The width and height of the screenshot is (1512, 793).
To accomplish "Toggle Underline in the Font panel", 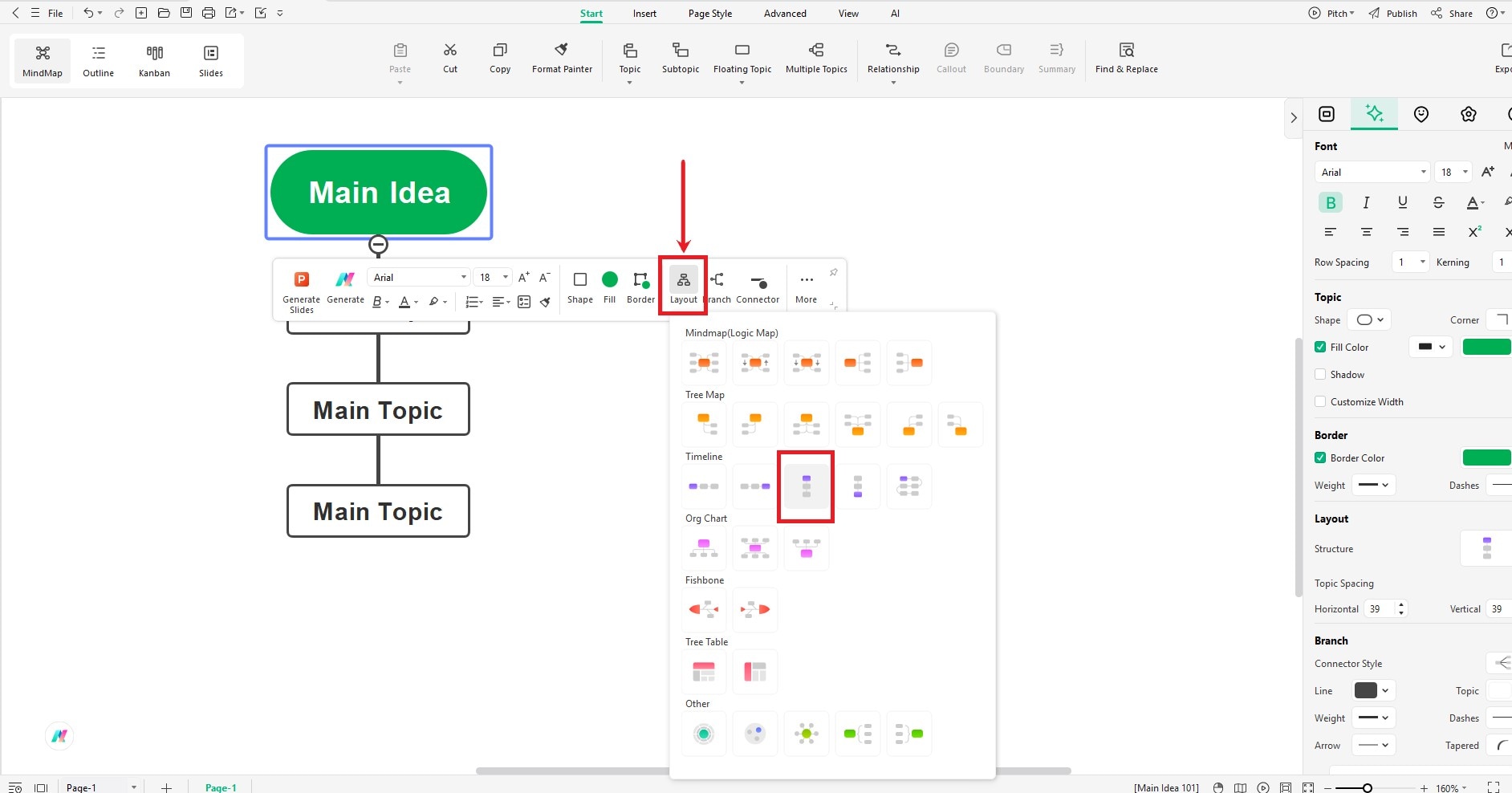I will click(x=1402, y=203).
